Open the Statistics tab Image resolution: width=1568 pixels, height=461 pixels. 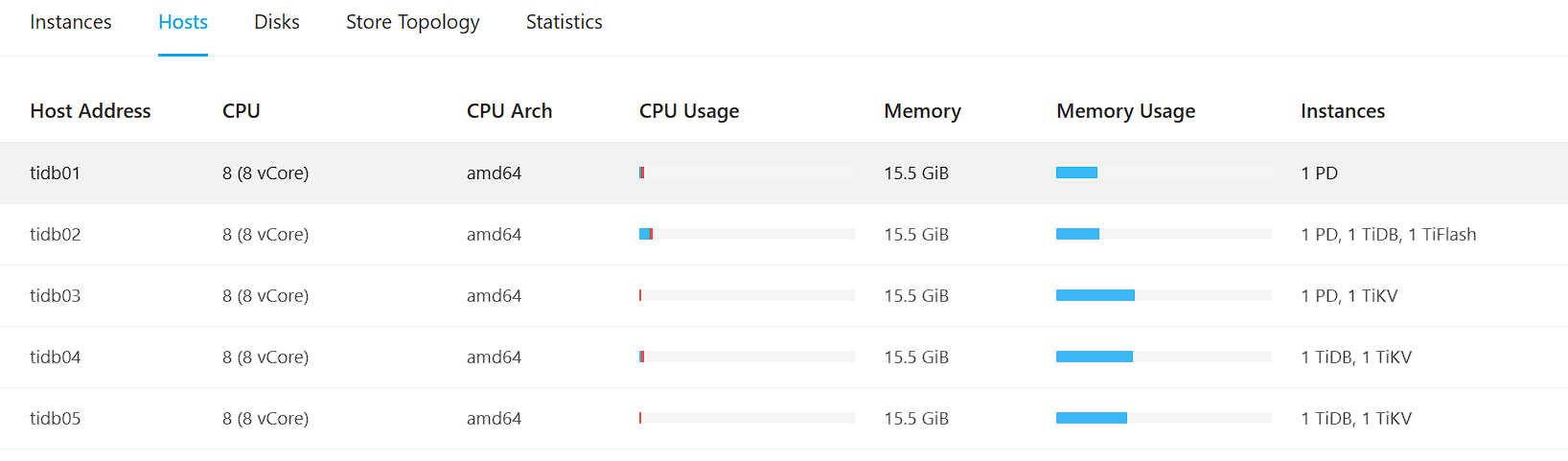point(564,22)
